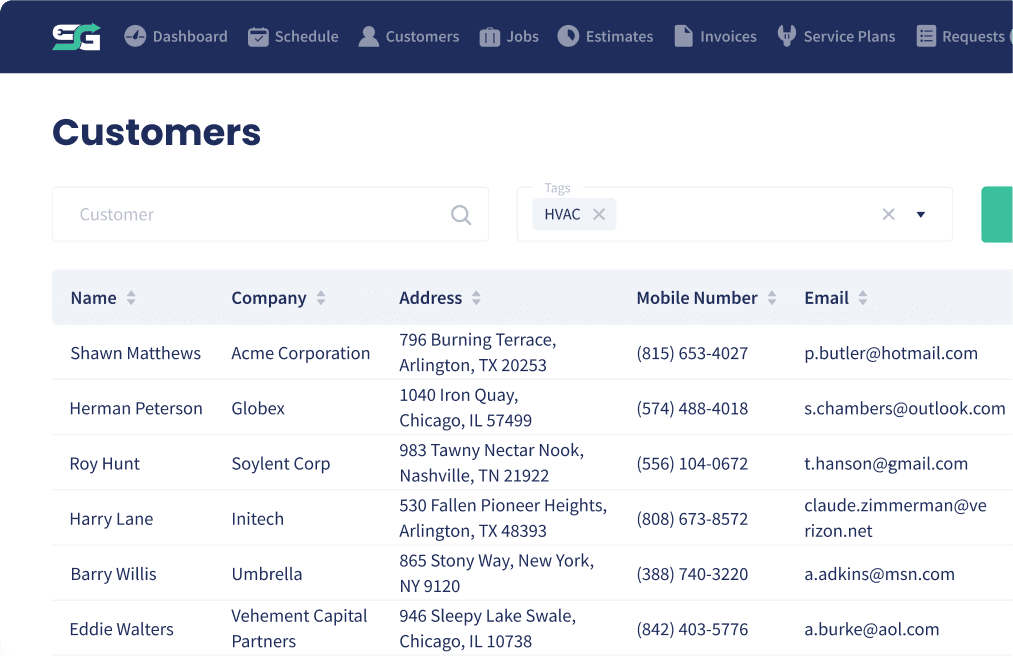Image resolution: width=1013 pixels, height=656 pixels.
Task: Sort table by Company column
Action: coord(320,298)
